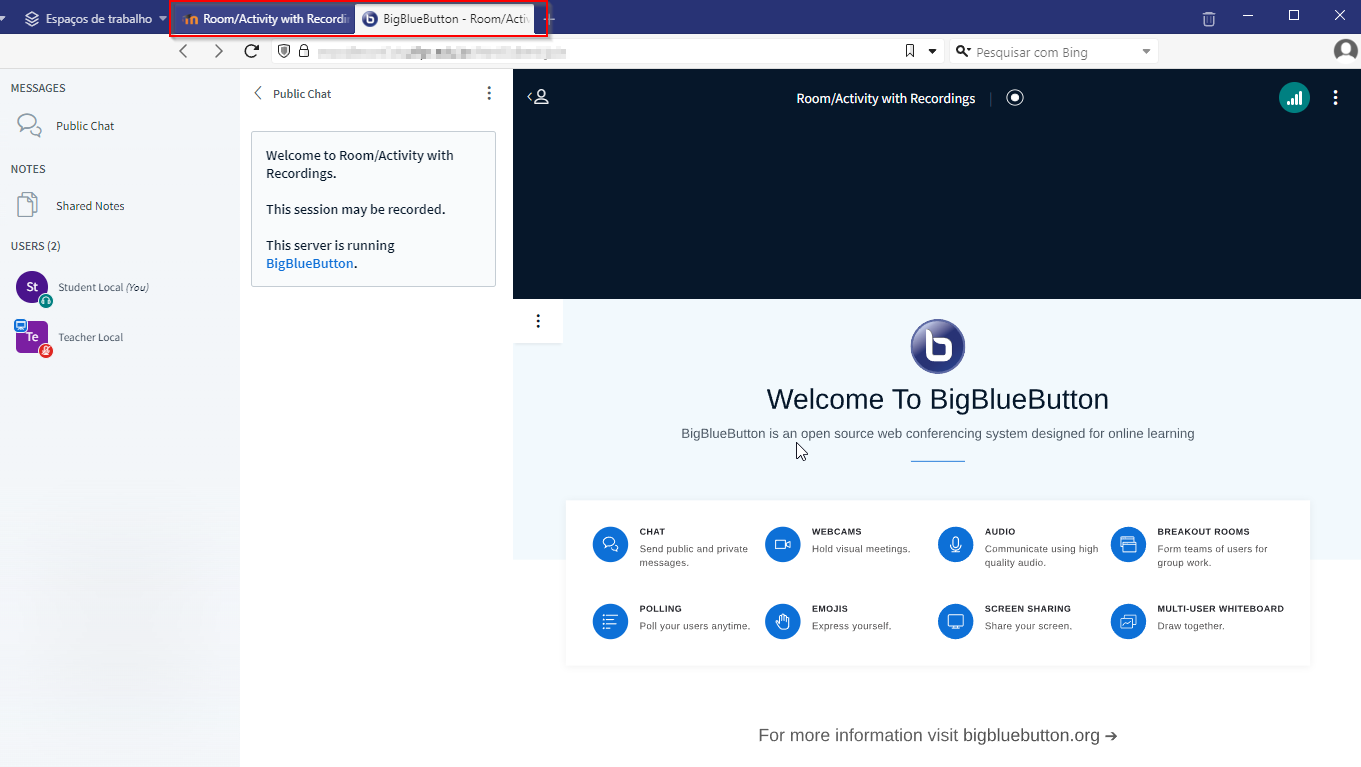The image size is (1361, 767).
Task: Click the Emojis hand feature icon
Action: pos(783,621)
